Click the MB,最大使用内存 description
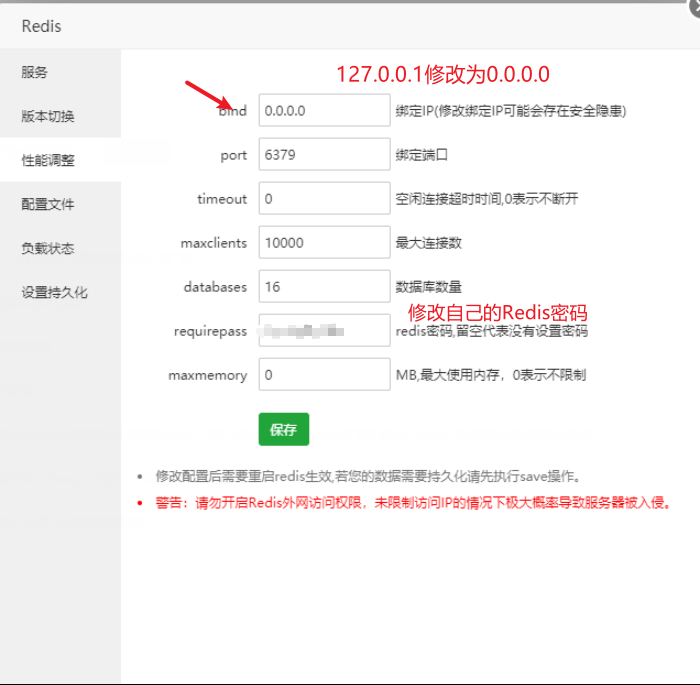The width and height of the screenshot is (700, 685). click(491, 375)
